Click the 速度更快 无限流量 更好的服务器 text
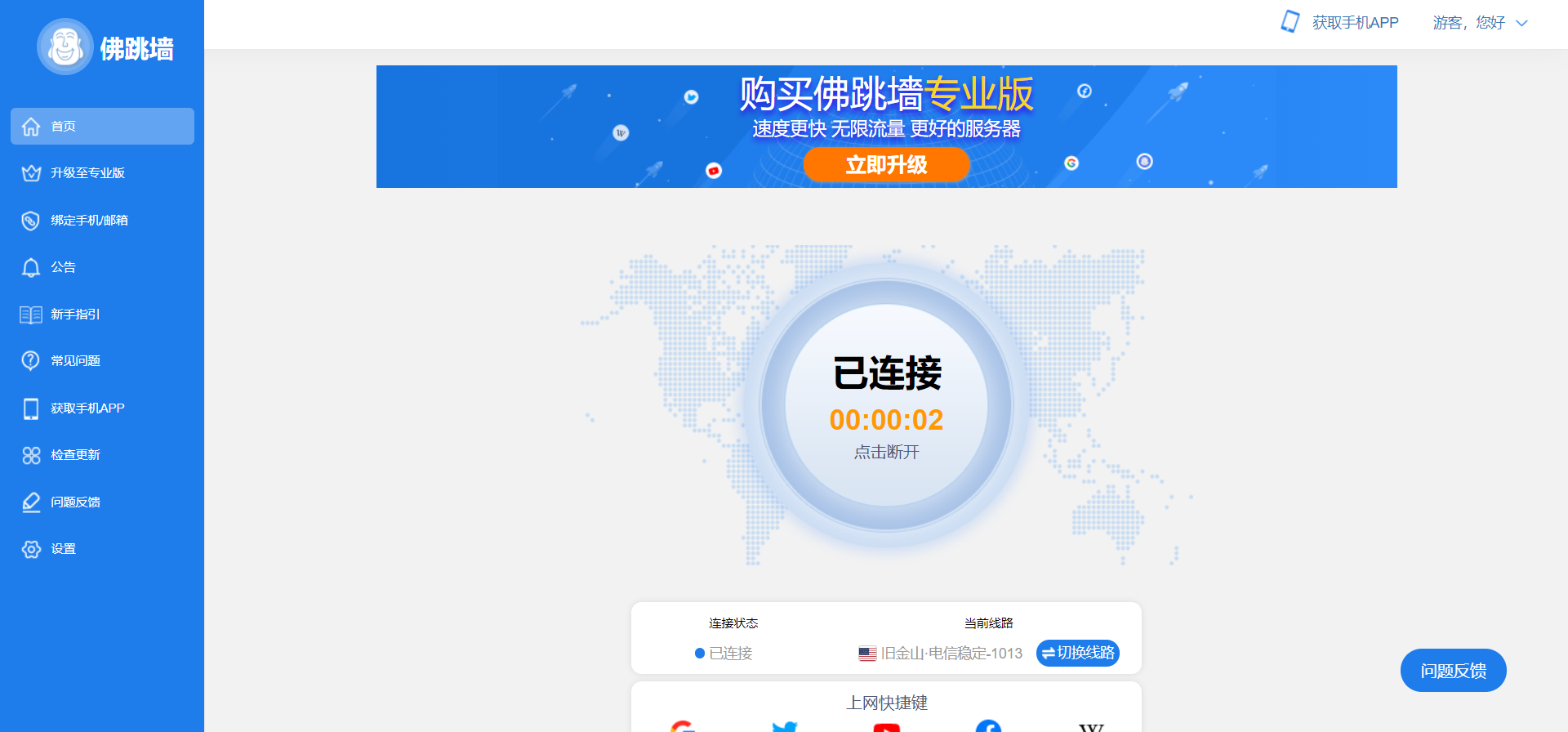Viewport: 1568px width, 732px height. 886,129
